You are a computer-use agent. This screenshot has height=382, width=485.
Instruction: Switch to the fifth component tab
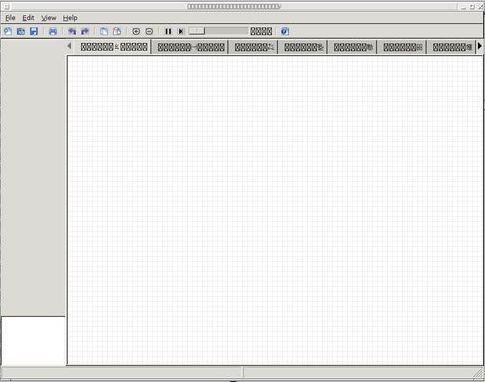(x=353, y=47)
